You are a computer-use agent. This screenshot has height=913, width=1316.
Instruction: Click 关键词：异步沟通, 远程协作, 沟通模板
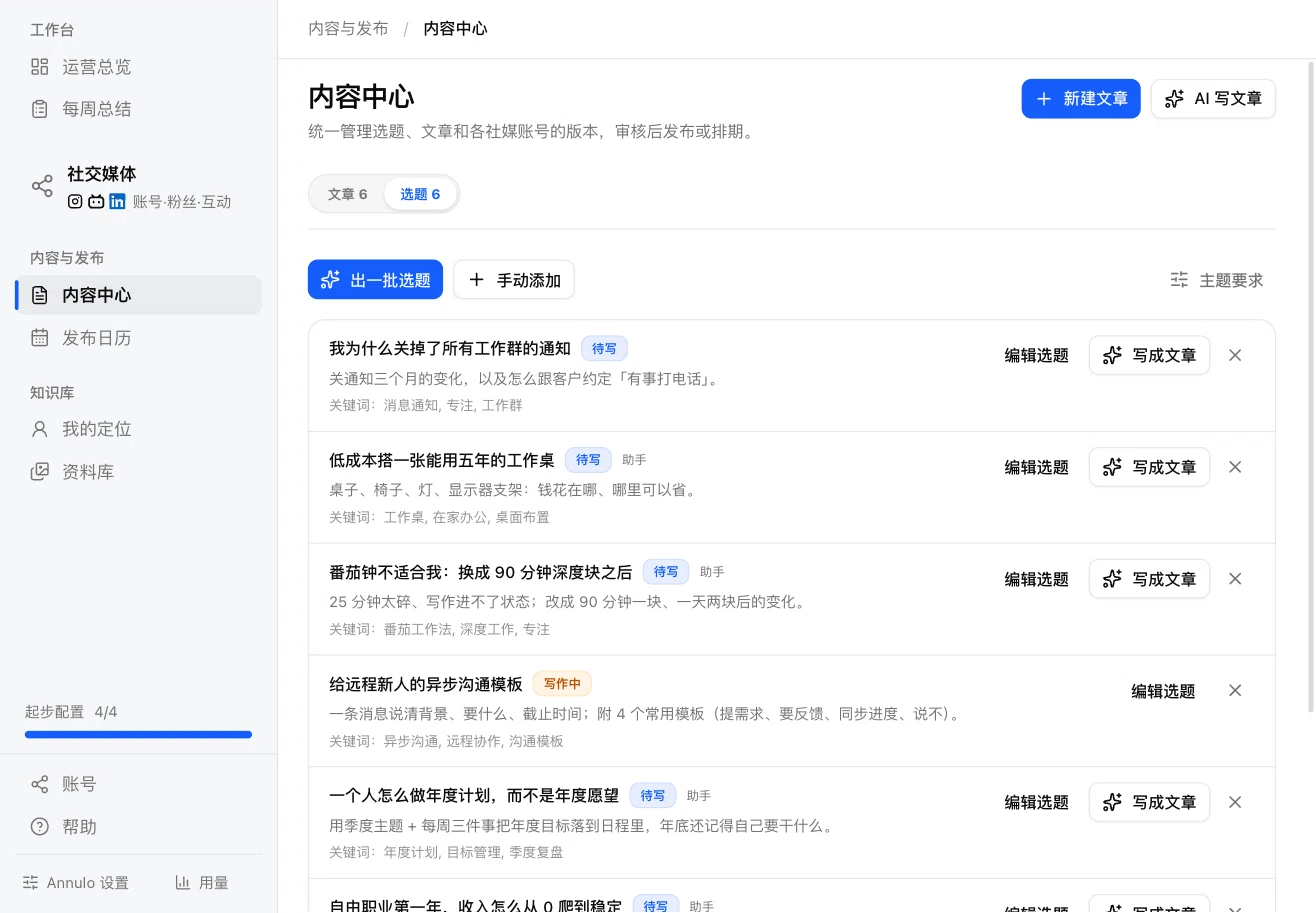[x=446, y=741]
